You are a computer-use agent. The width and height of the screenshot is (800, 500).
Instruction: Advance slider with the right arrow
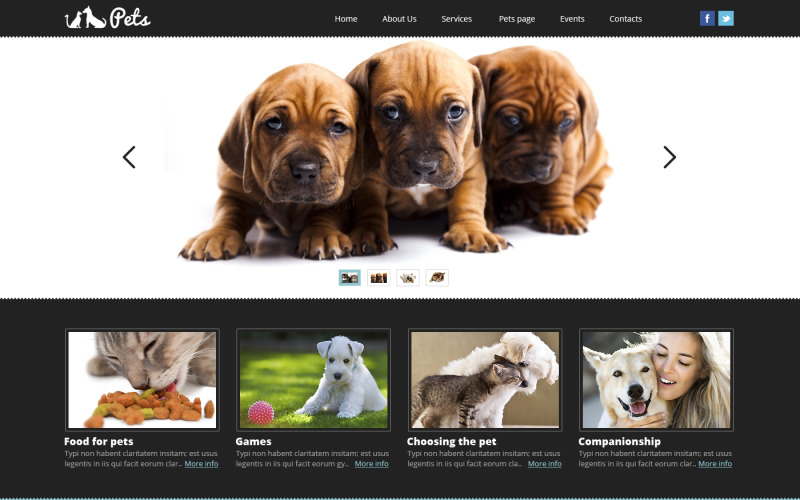669,157
